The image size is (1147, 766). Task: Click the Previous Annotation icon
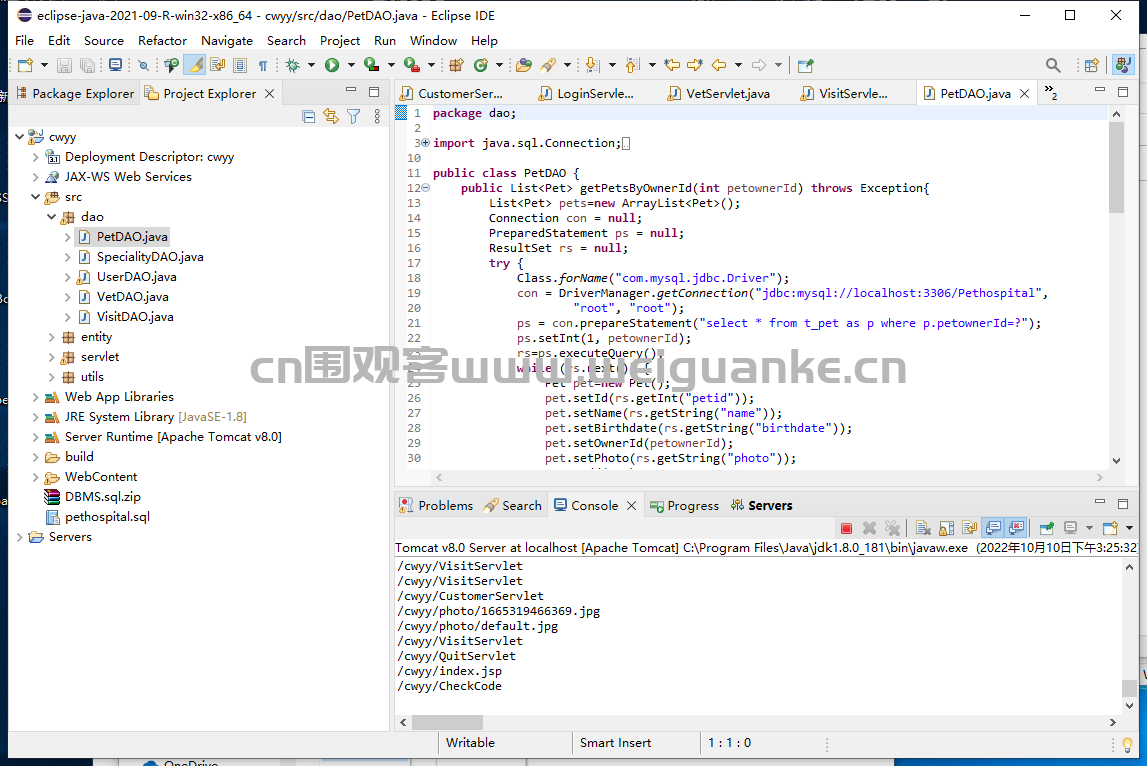coord(633,65)
